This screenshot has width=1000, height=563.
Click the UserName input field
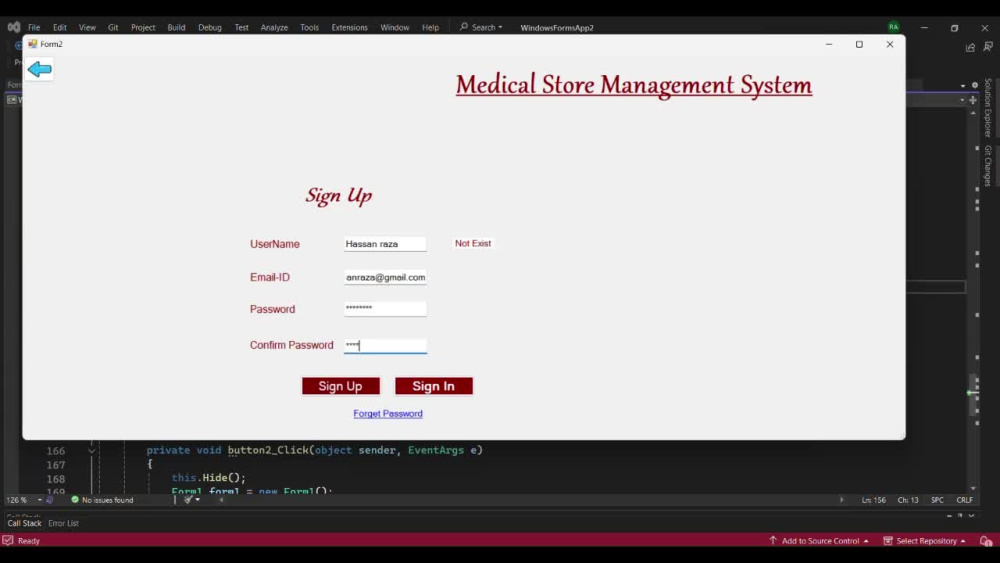[x=385, y=244]
